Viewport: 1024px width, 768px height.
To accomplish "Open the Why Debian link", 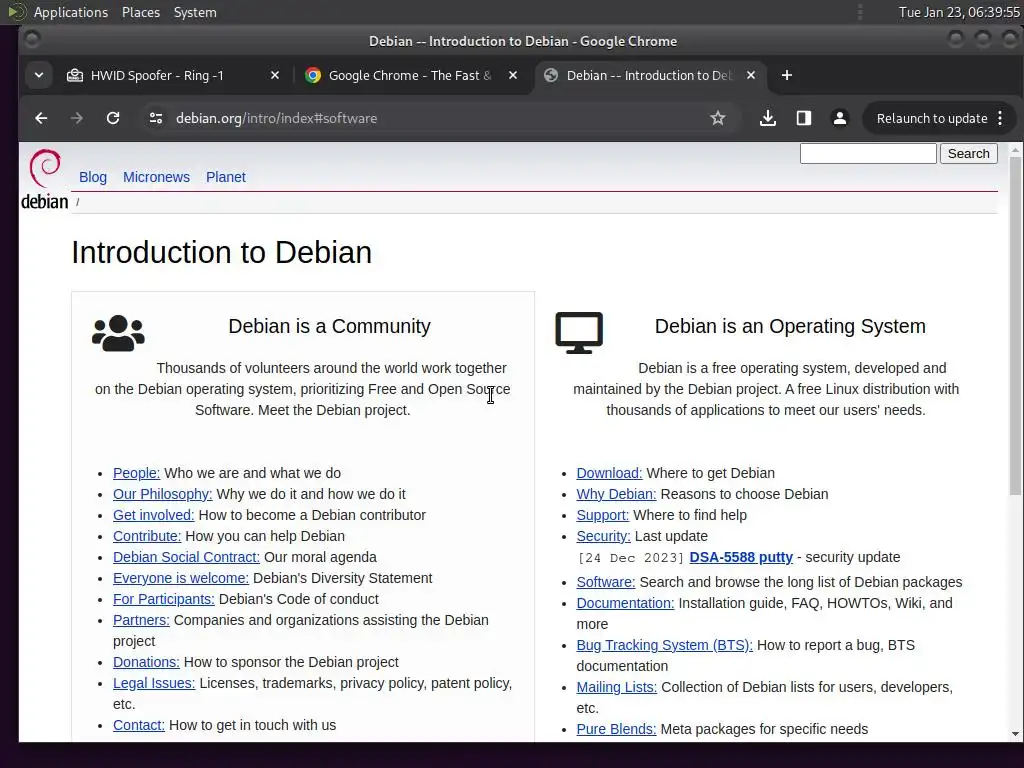I will pyautogui.click(x=616, y=494).
